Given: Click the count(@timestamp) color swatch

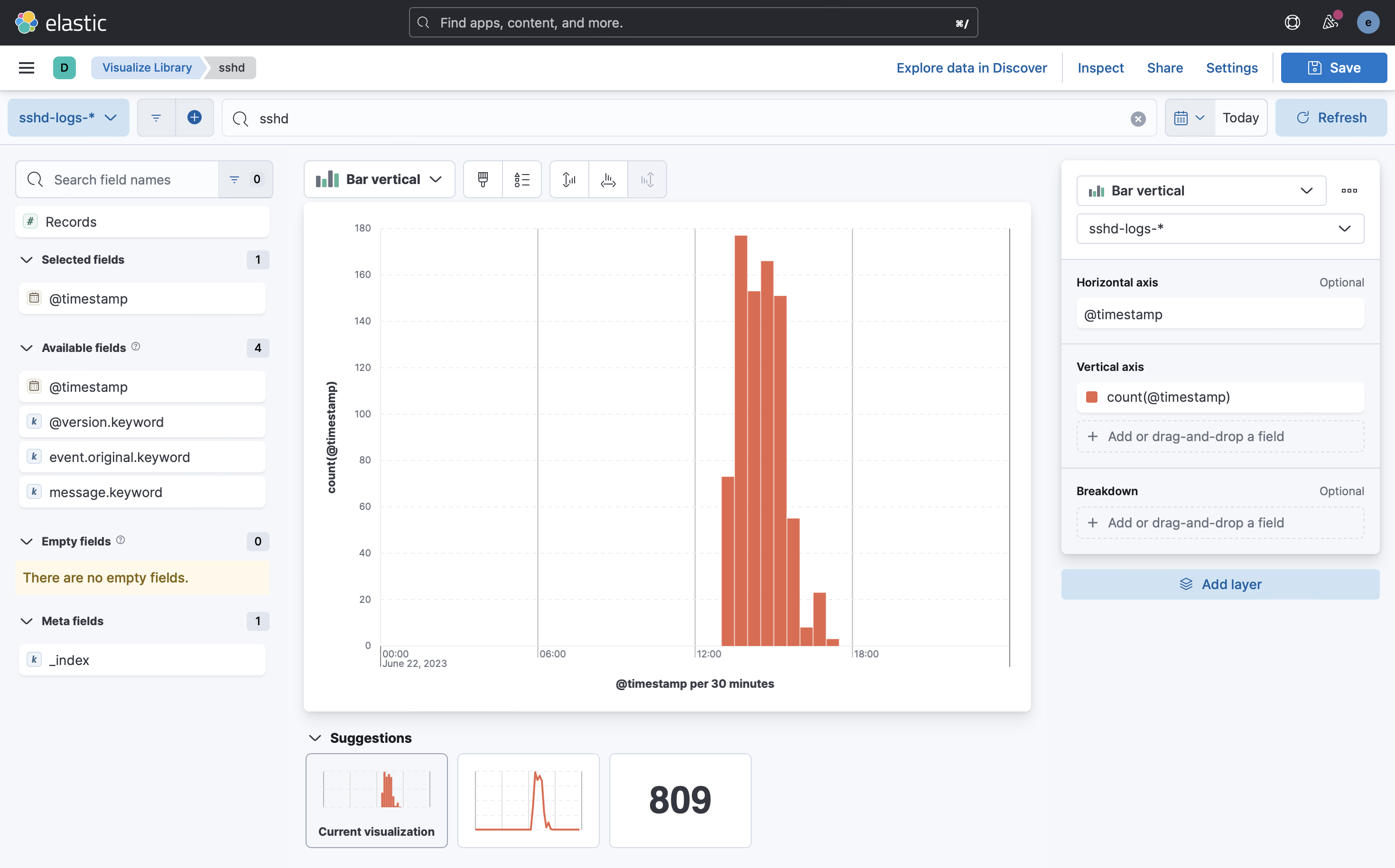Looking at the screenshot, I should point(1092,397).
